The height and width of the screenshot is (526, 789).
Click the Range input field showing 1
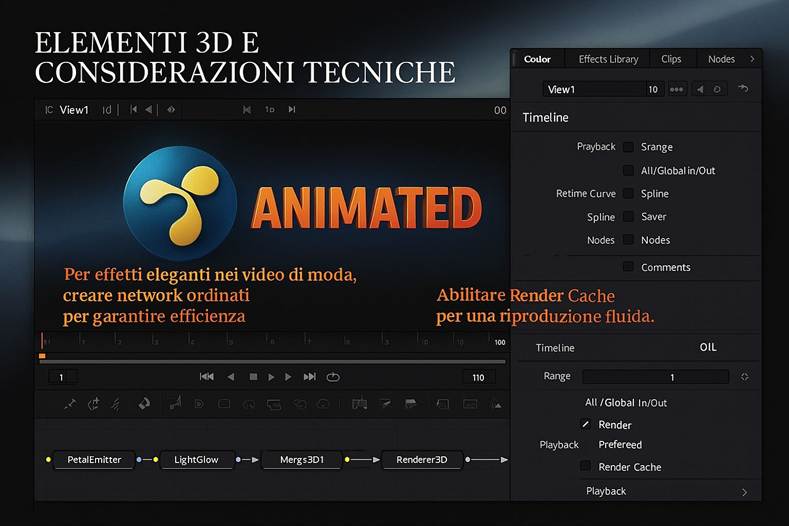tap(656, 377)
